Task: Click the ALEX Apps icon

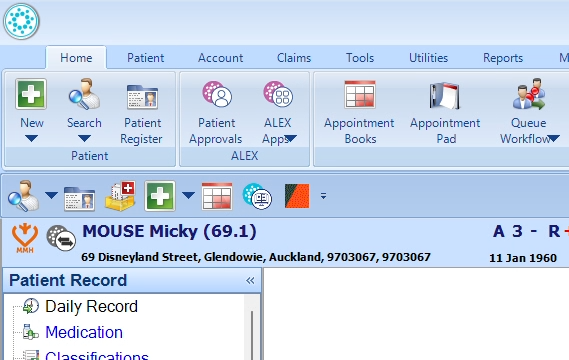Action: [278, 94]
